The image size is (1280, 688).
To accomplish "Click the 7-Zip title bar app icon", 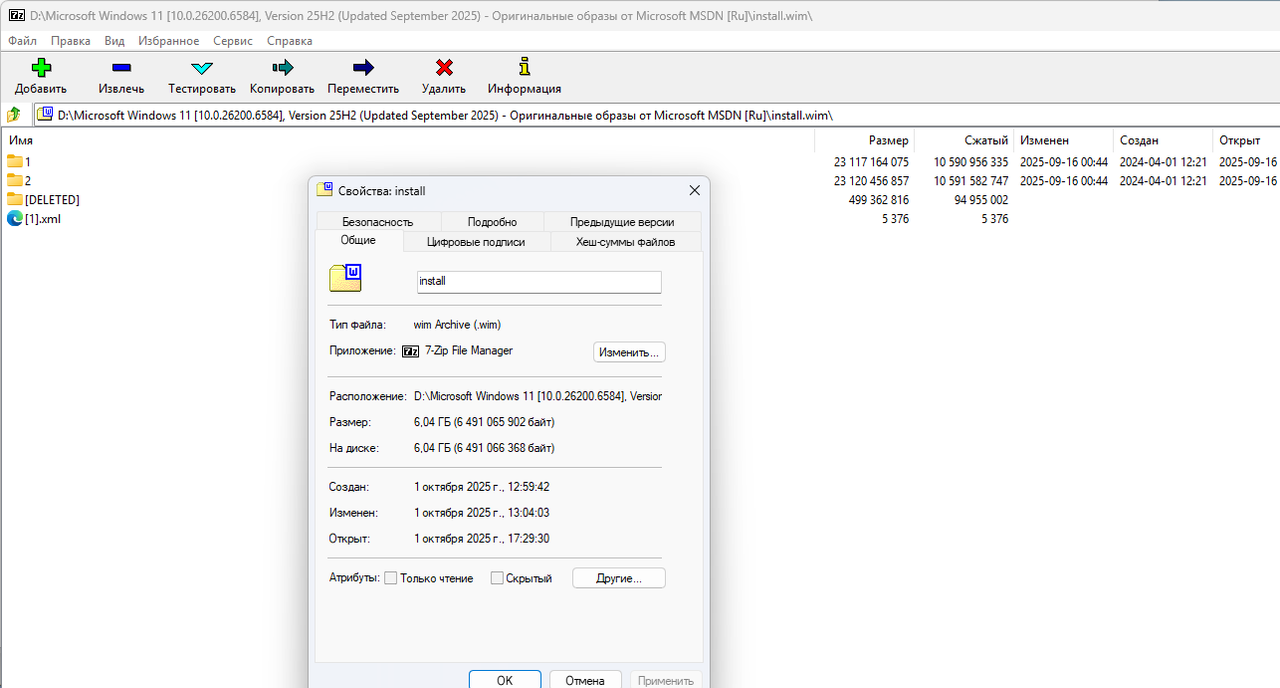I will click(15, 15).
